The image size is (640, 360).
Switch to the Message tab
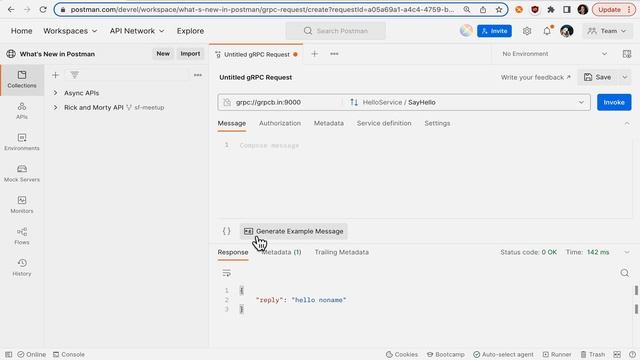pos(231,123)
